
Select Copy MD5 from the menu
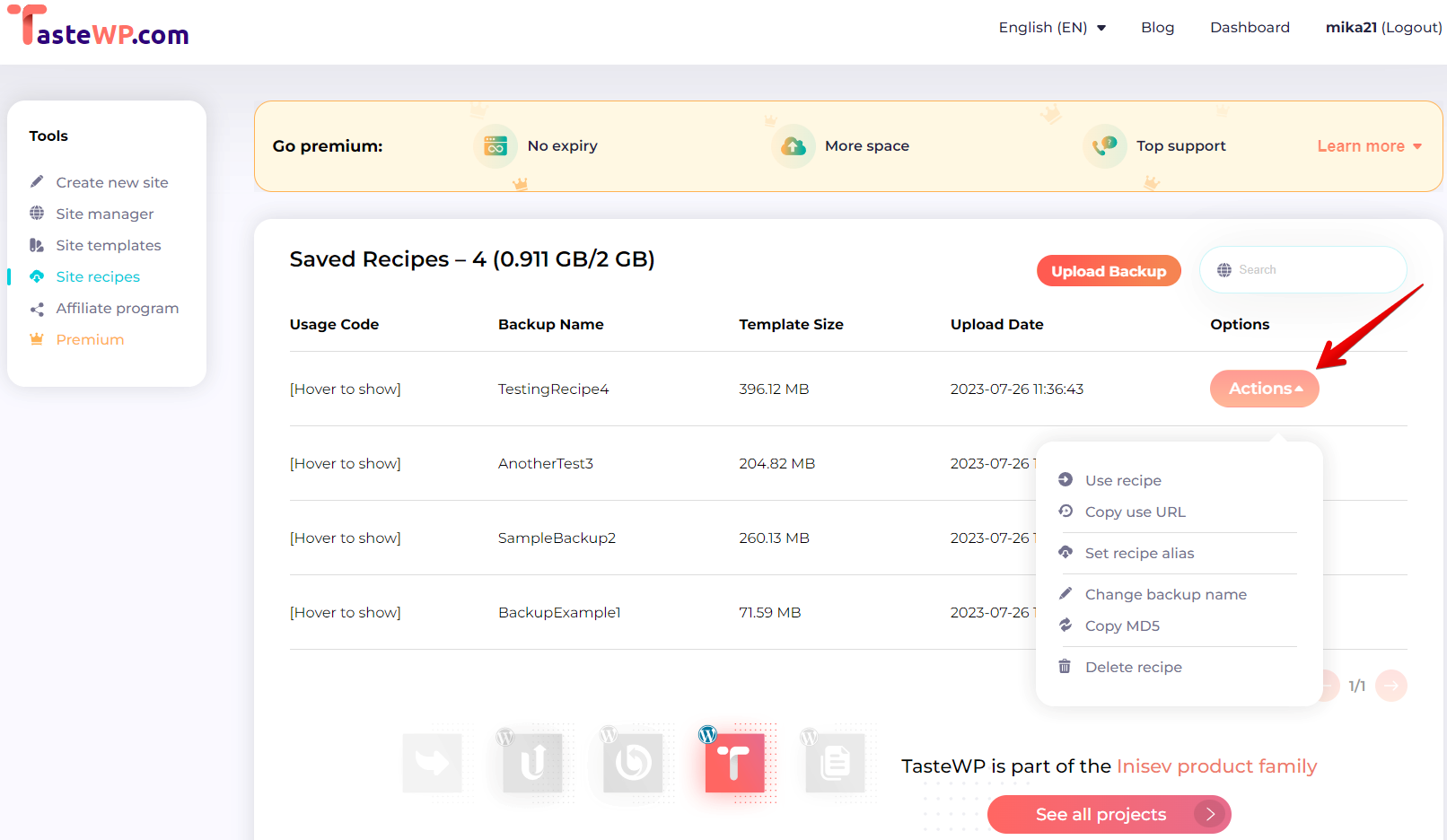click(x=1122, y=626)
